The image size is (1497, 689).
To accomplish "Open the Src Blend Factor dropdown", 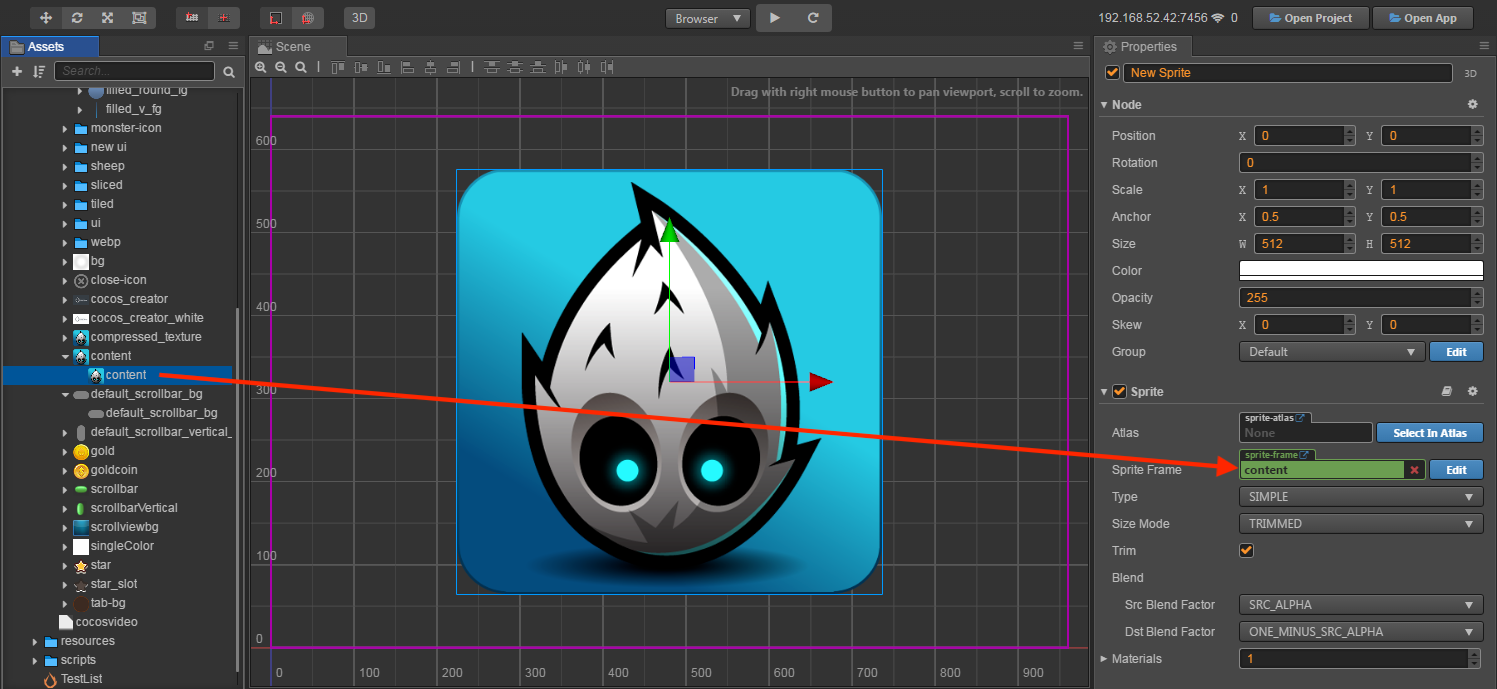I will tap(1361, 605).
